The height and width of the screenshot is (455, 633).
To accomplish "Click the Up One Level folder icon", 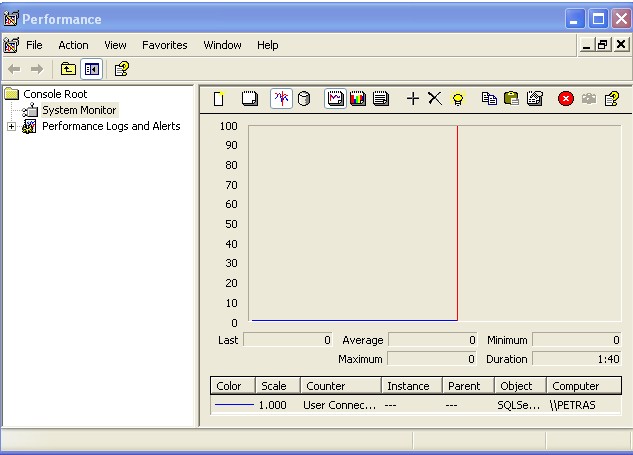I will tap(68, 69).
